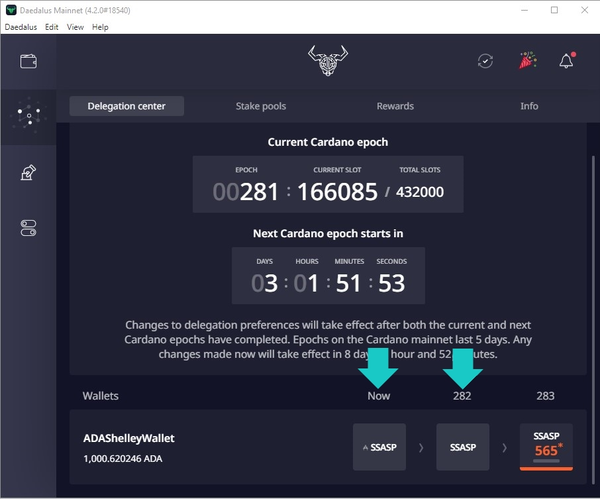The image size is (600, 499).
Task: Open the settings toggles sidebar icon
Action: 28,228
